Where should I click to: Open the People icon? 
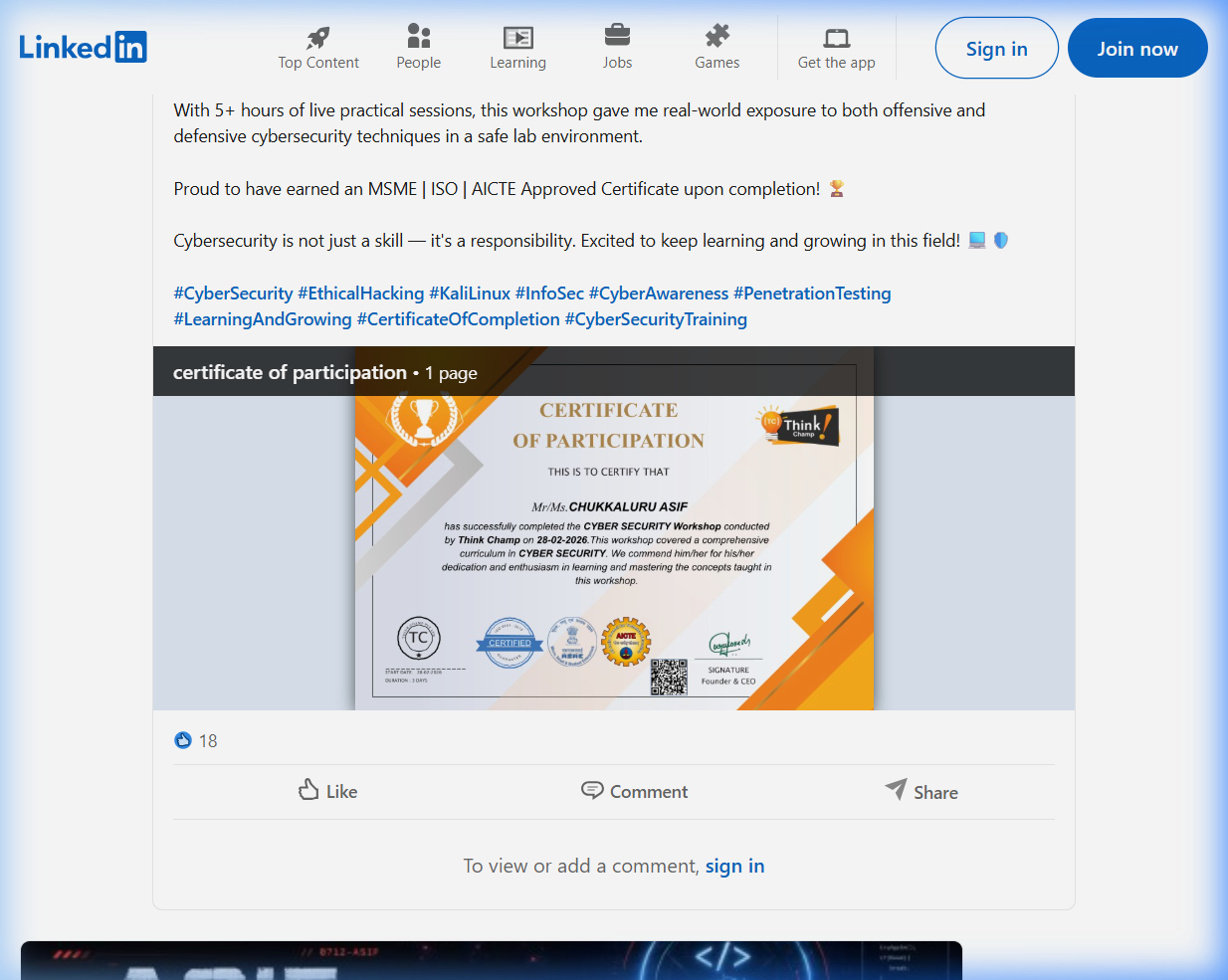point(419,37)
